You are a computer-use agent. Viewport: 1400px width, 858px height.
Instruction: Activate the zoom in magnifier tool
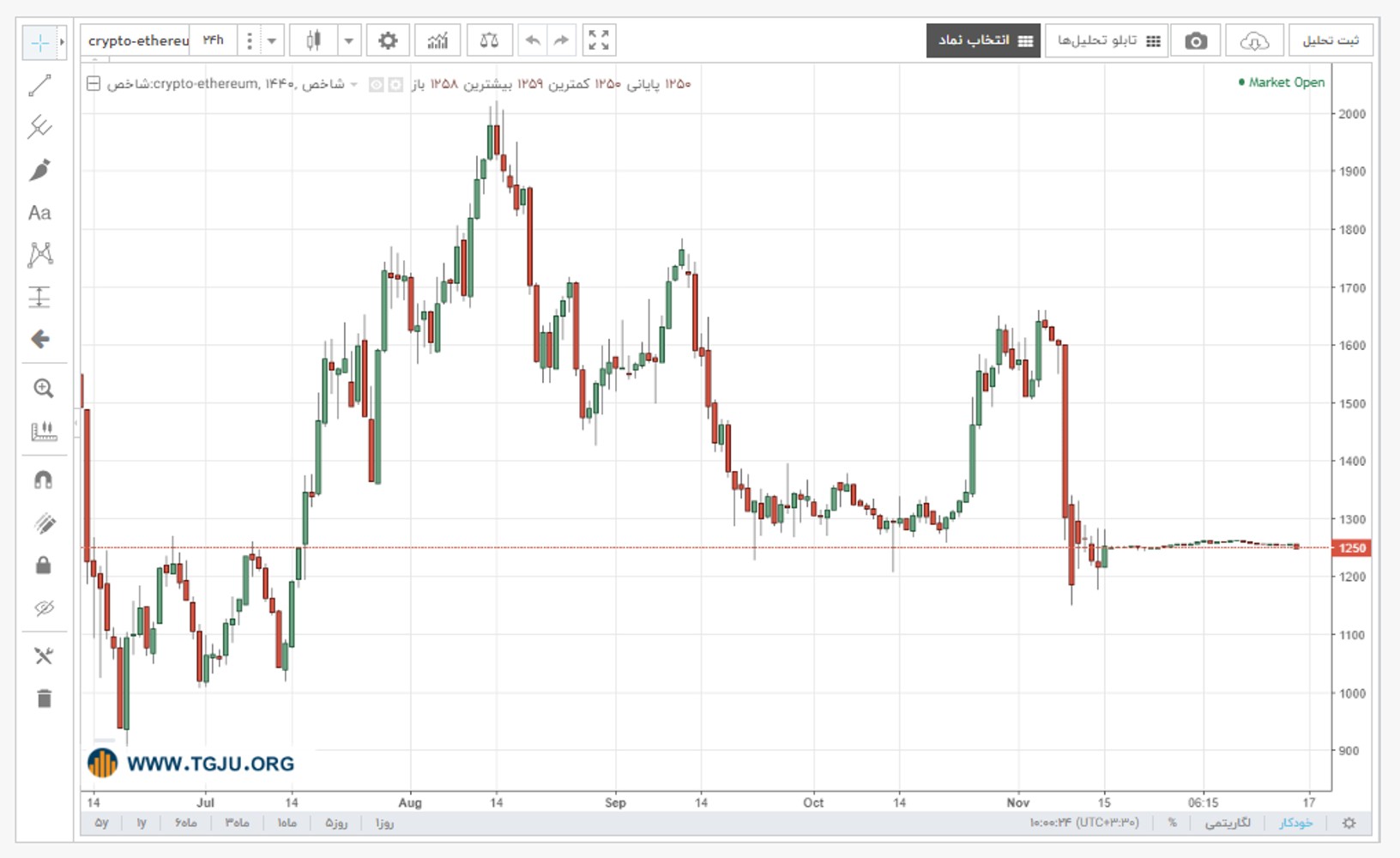(43, 388)
